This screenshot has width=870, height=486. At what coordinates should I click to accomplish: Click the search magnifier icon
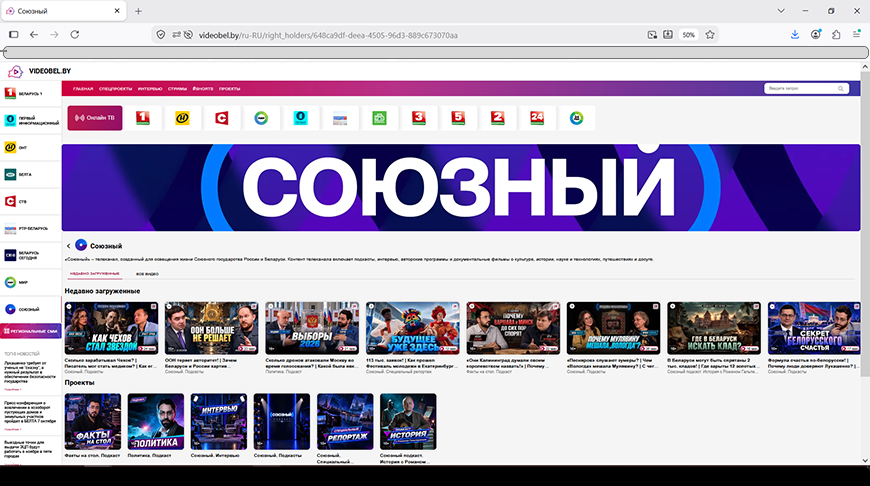[841, 88]
